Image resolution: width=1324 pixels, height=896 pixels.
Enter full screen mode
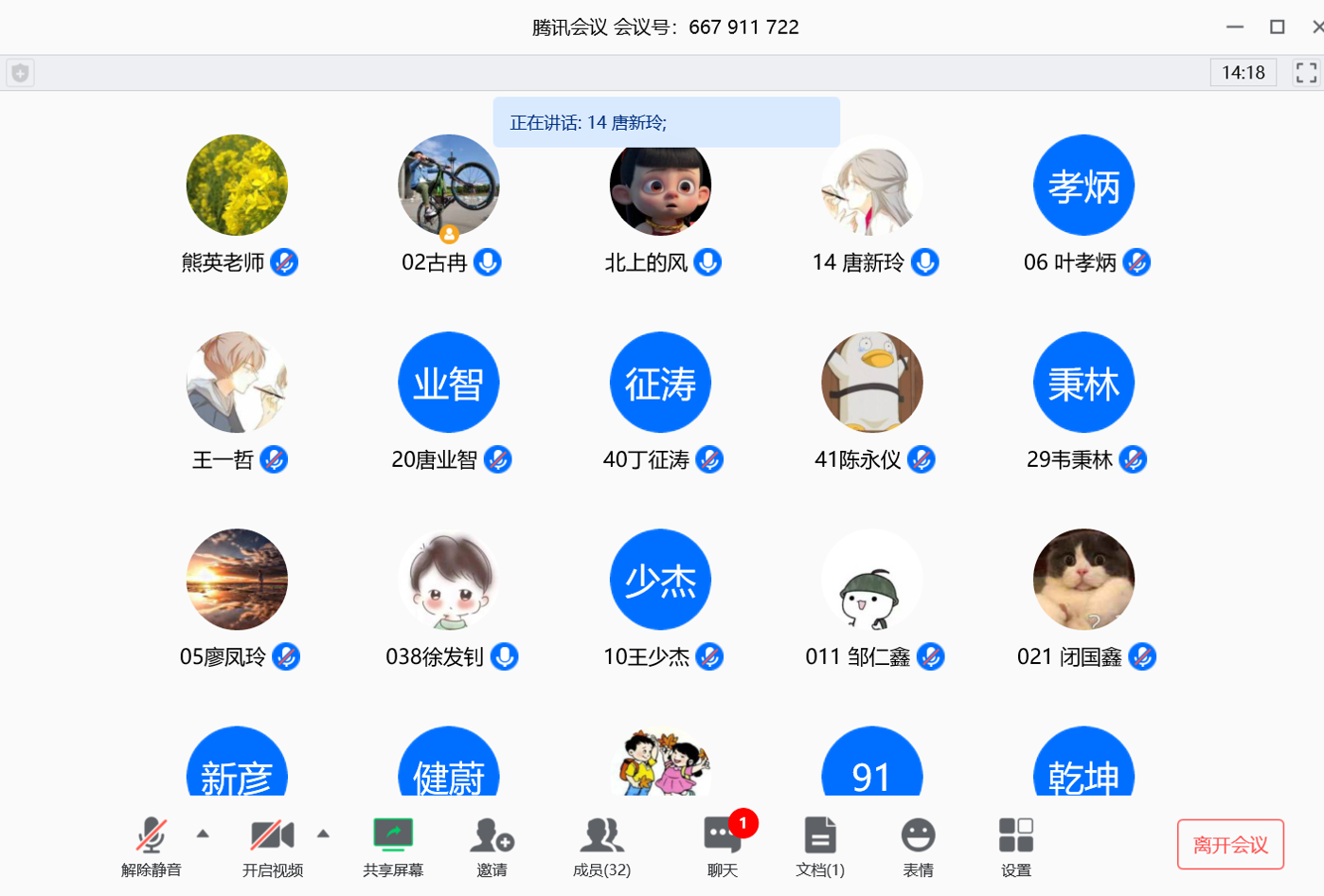pos(1306,73)
